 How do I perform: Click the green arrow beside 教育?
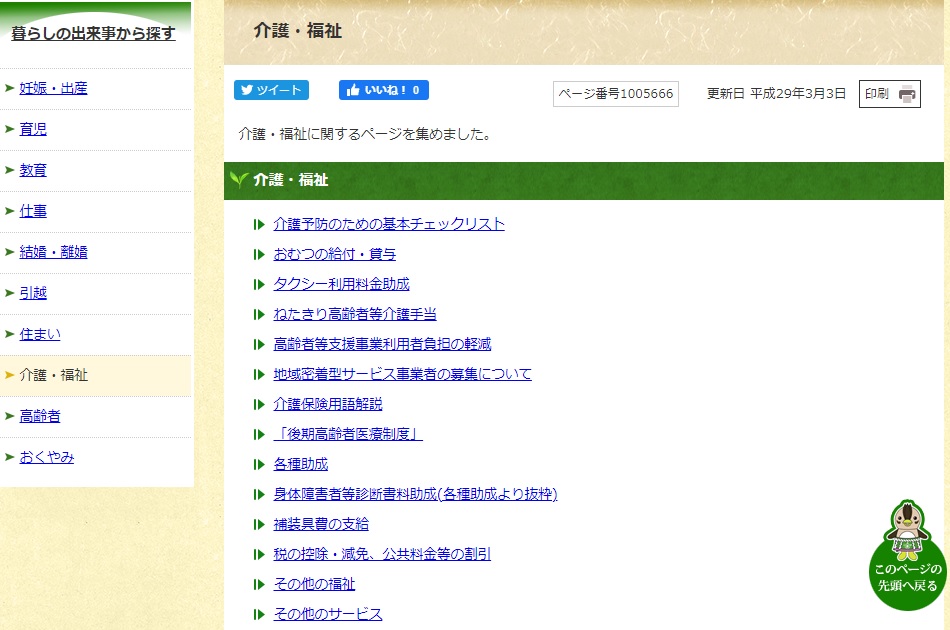coord(10,170)
